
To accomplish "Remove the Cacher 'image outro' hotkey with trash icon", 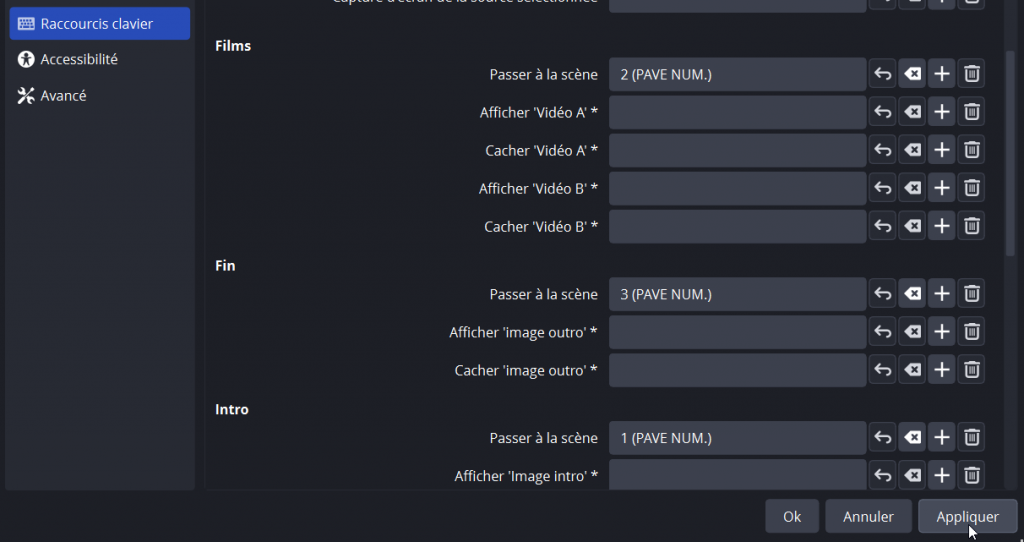I will tap(971, 370).
